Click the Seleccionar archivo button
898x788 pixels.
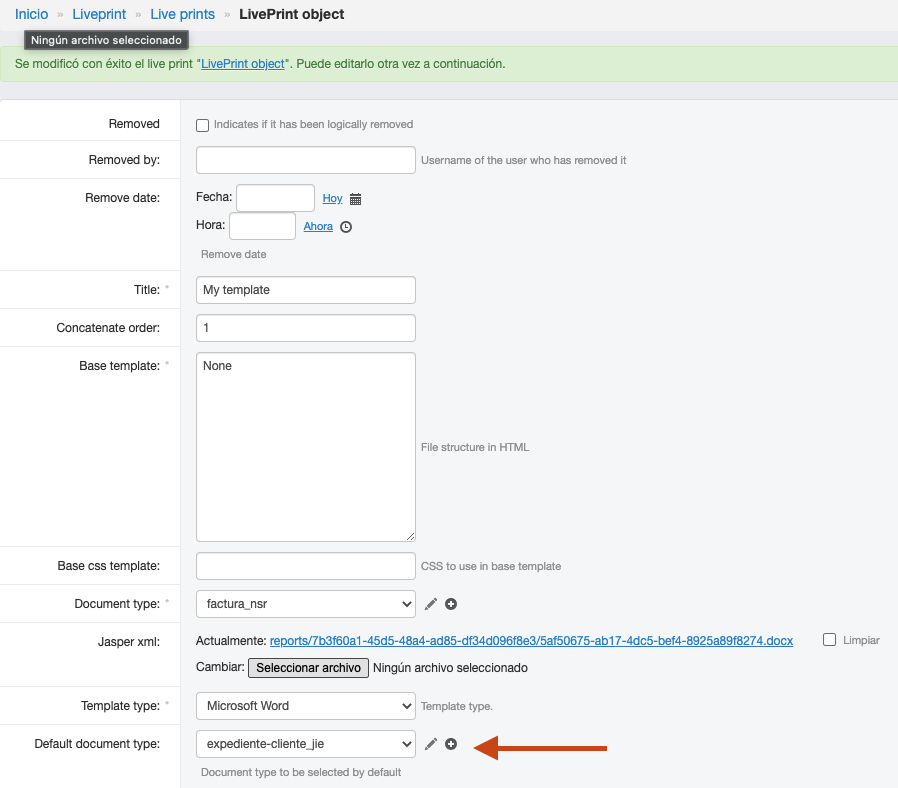(x=308, y=668)
